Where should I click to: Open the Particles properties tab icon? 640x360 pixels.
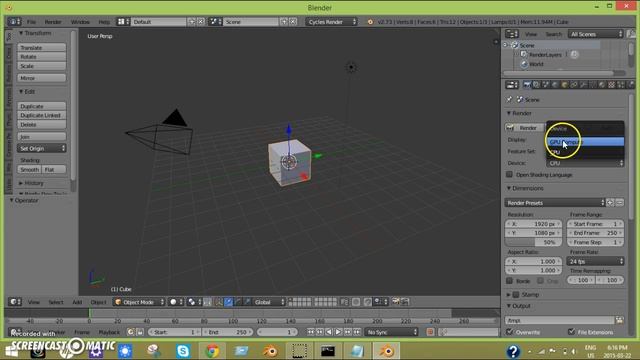(x=621, y=84)
